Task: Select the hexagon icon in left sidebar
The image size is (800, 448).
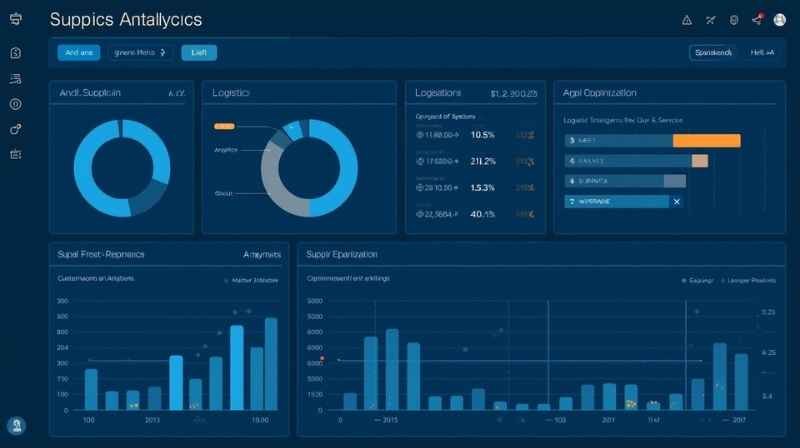Action: [x=15, y=53]
